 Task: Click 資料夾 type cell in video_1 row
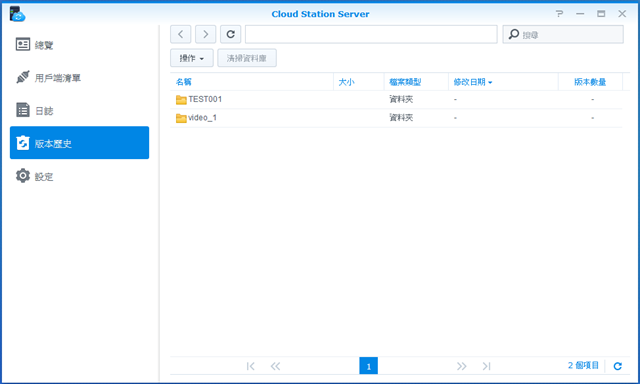point(401,118)
